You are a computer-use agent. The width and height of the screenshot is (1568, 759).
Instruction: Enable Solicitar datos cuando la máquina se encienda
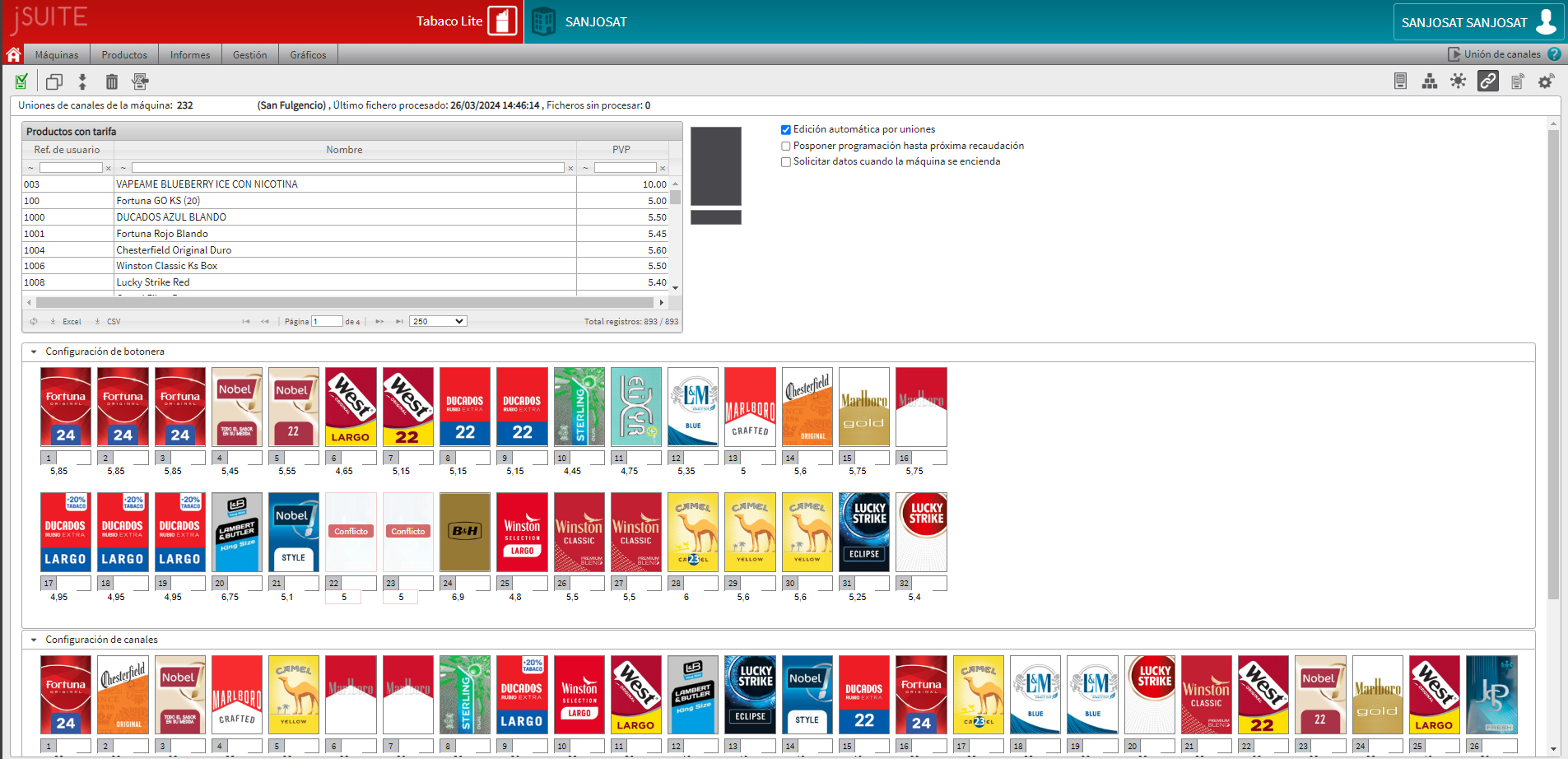pyautogui.click(x=785, y=161)
